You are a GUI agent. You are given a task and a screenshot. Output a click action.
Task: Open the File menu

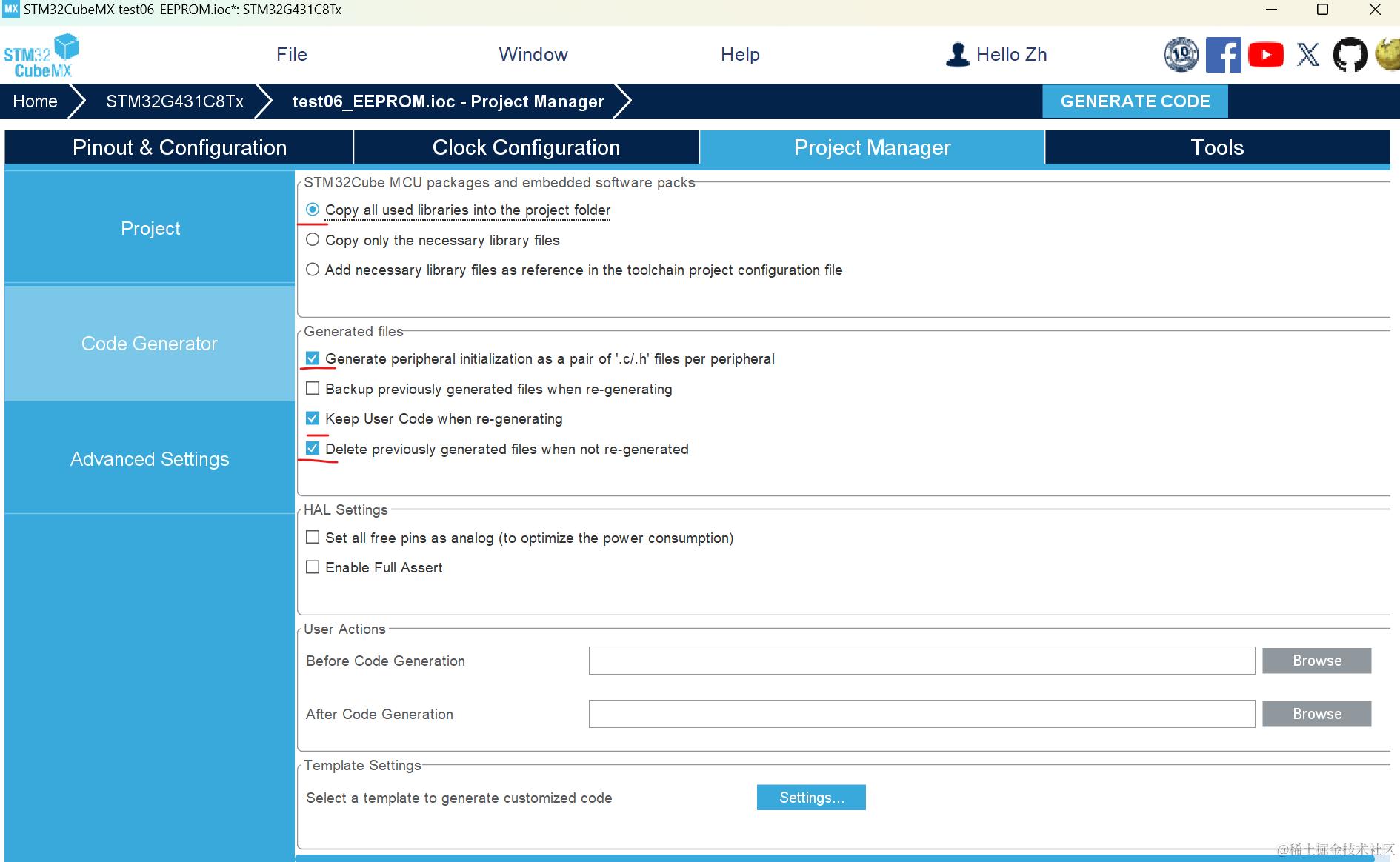(292, 55)
